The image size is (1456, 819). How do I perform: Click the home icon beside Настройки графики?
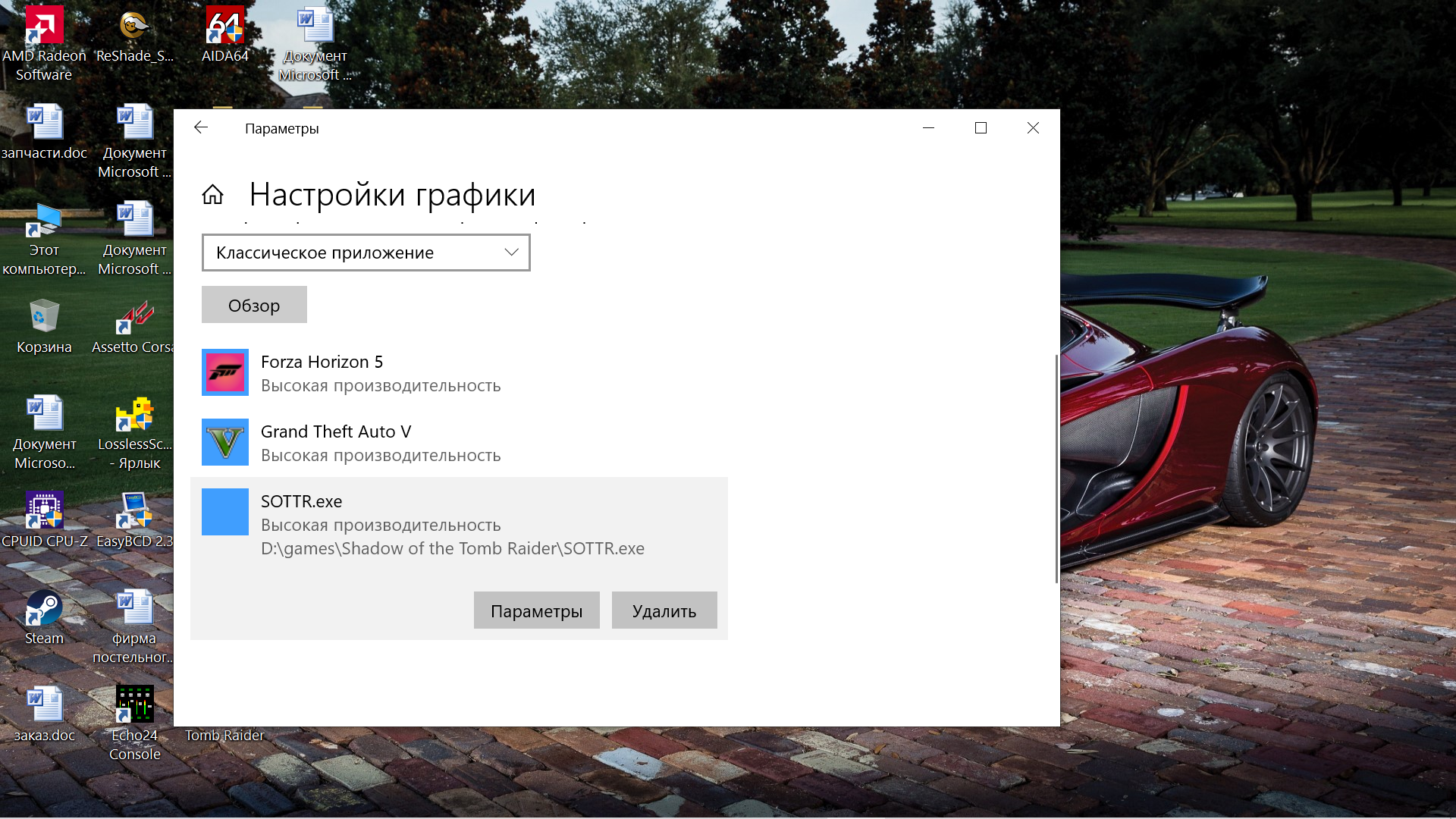[x=213, y=195]
